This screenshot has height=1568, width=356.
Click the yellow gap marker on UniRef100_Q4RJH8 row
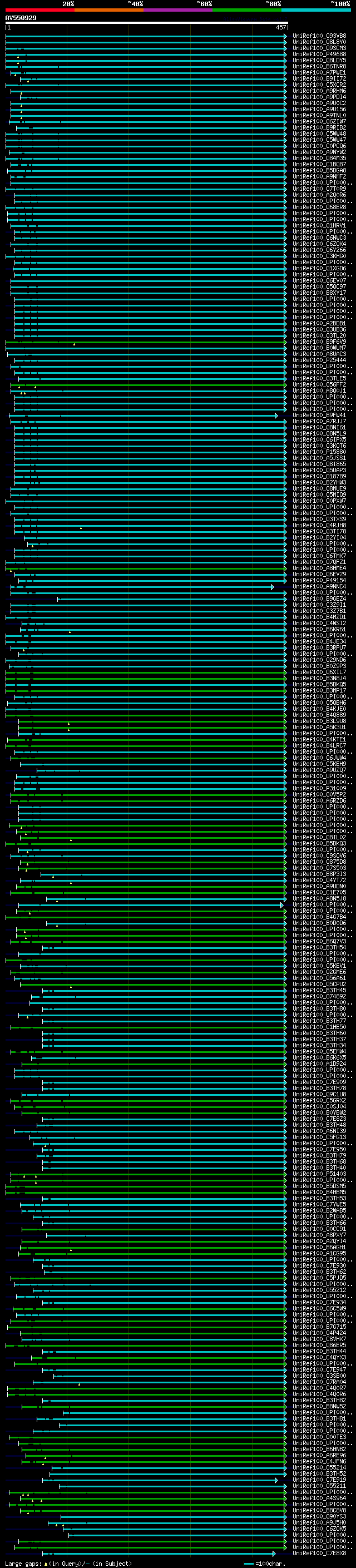(x=81, y=528)
